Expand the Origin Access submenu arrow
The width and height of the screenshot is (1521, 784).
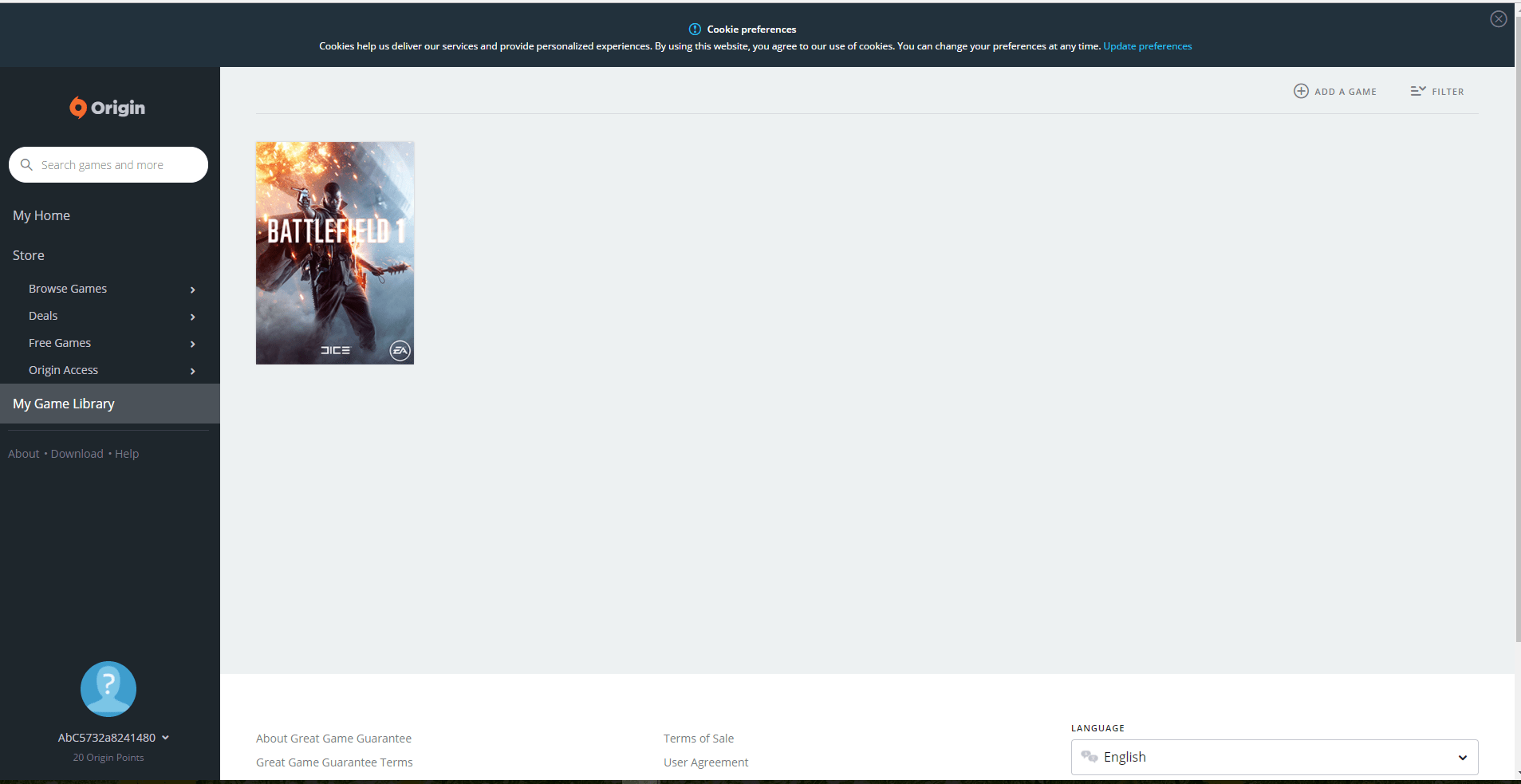tap(193, 371)
